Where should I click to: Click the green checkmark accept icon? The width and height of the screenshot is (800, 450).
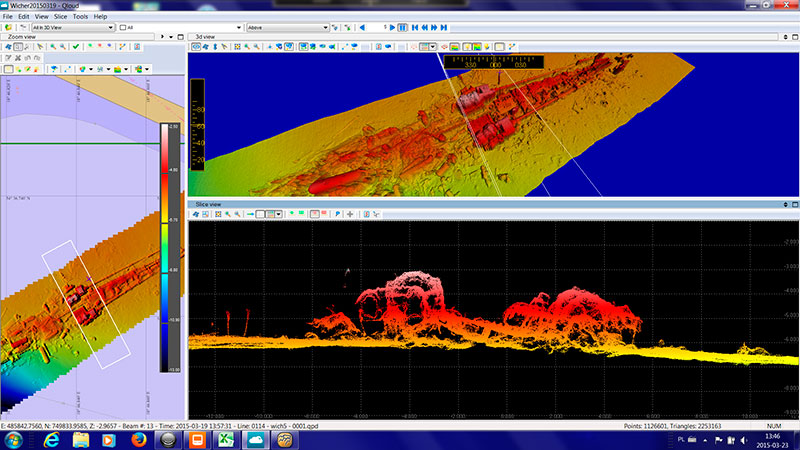tap(76, 47)
